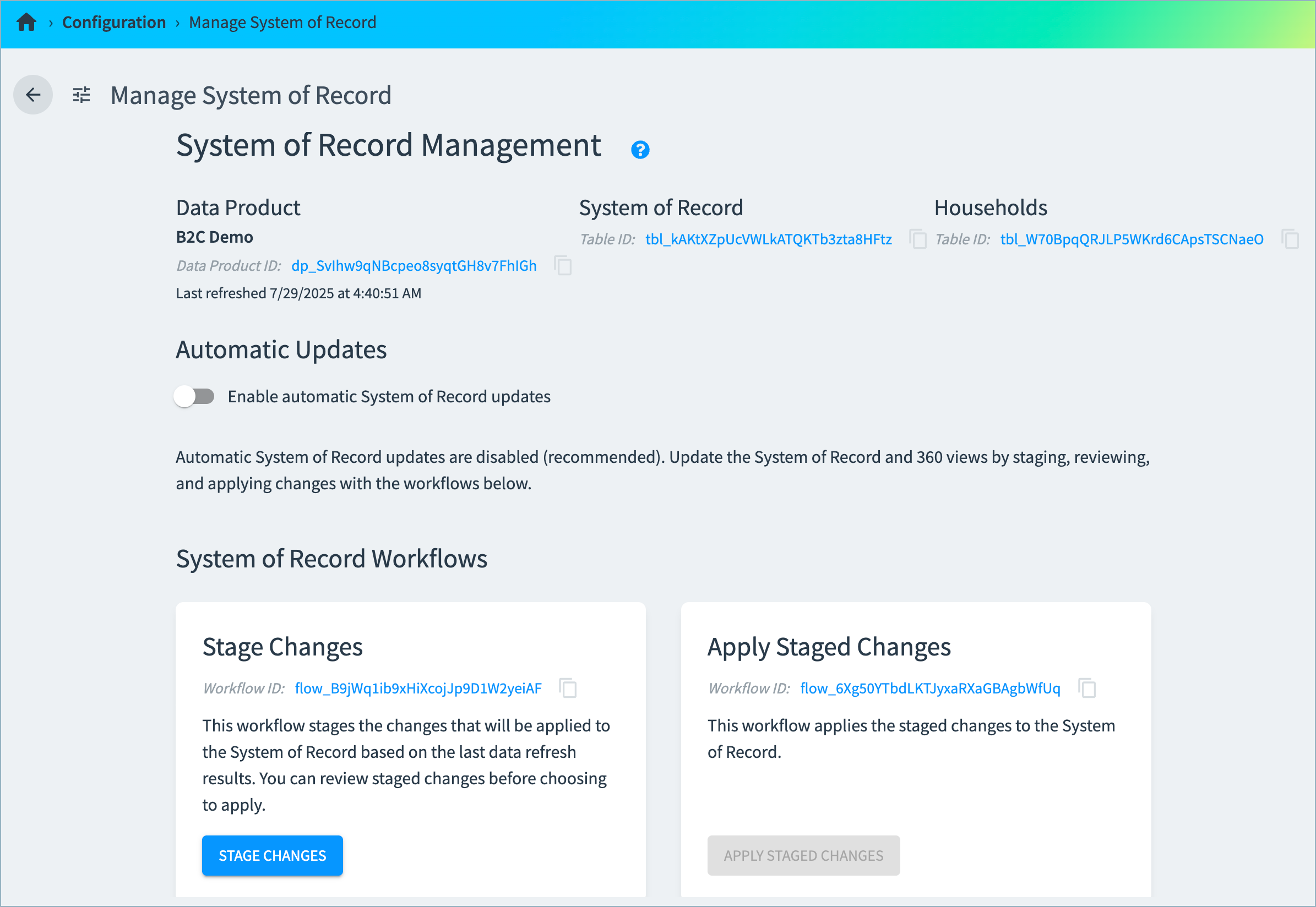The image size is (1316, 907).
Task: Copy the Households table ID
Action: click(1290, 239)
